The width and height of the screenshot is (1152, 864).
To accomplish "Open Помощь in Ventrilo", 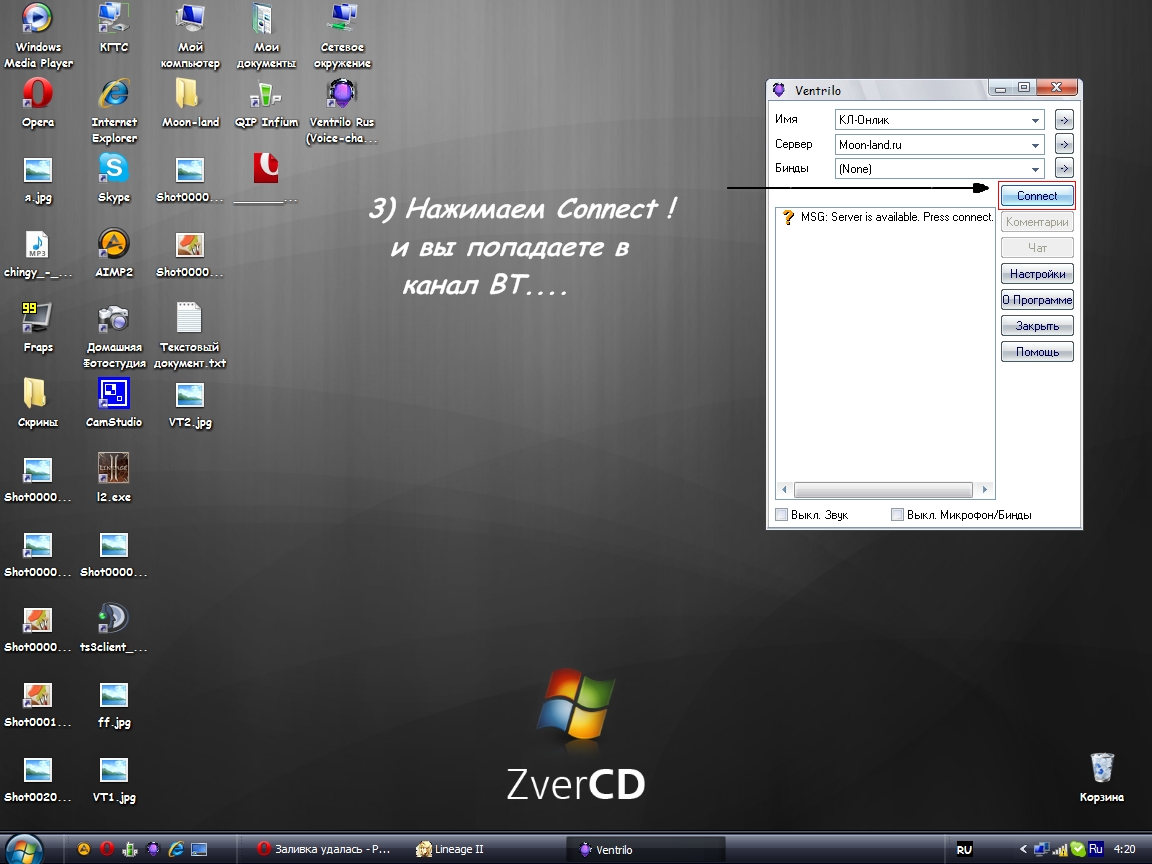I will pyautogui.click(x=1037, y=352).
